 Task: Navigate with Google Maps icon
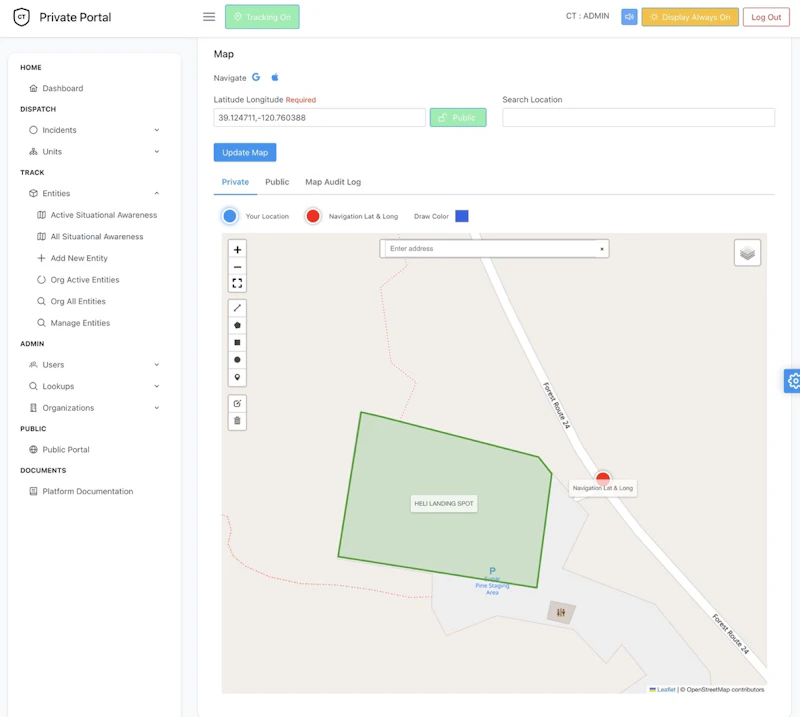pos(256,77)
